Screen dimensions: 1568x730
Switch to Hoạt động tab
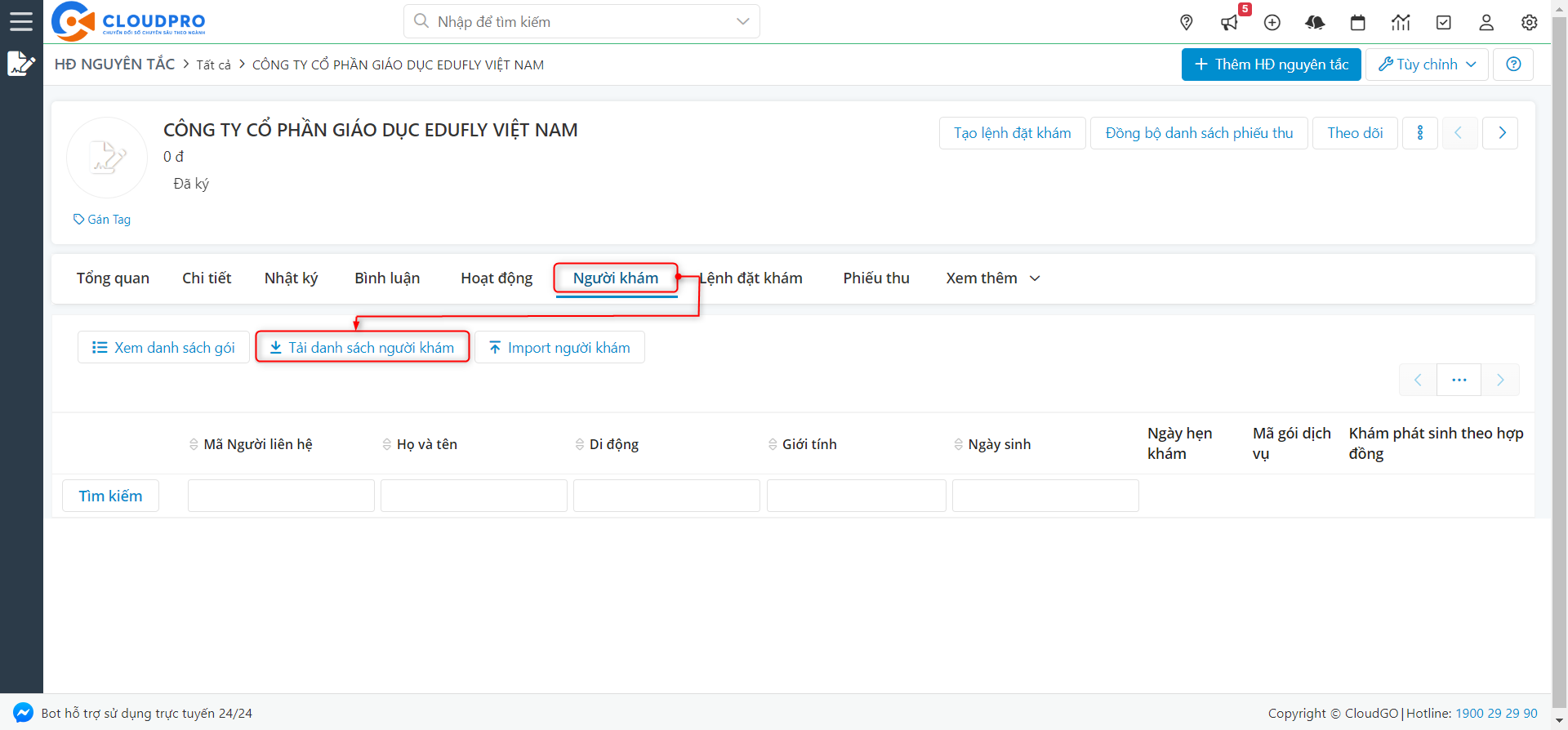point(497,278)
